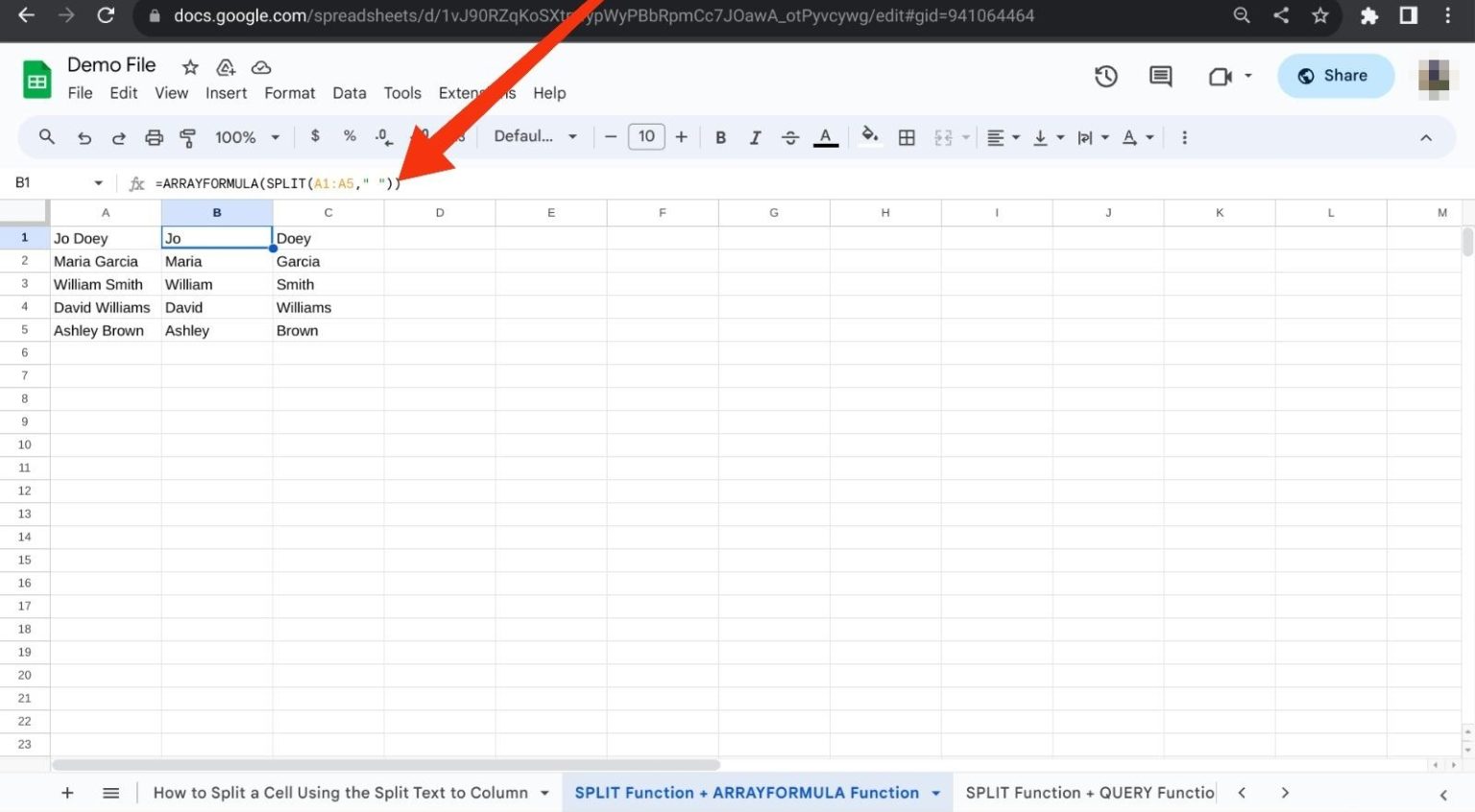Toggle strikethrough formatting
The width and height of the screenshot is (1475, 812).
pos(789,137)
